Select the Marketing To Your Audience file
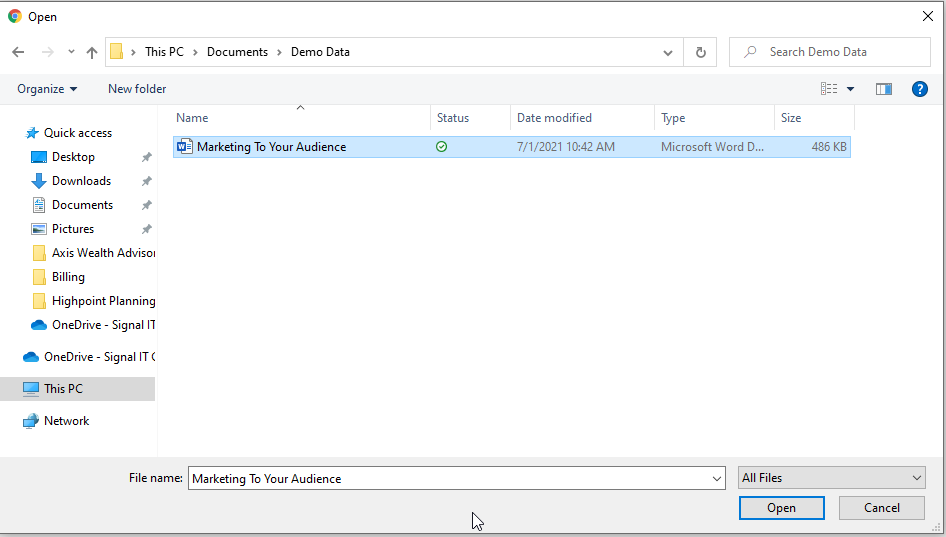Image resolution: width=946 pixels, height=537 pixels. pos(512,147)
